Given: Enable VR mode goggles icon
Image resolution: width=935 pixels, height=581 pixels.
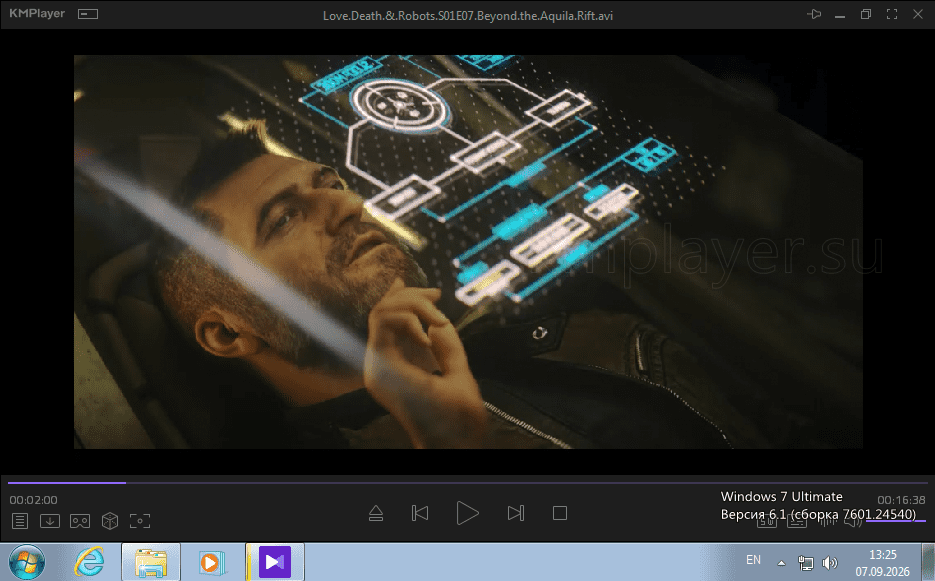Looking at the screenshot, I should coord(80,521).
